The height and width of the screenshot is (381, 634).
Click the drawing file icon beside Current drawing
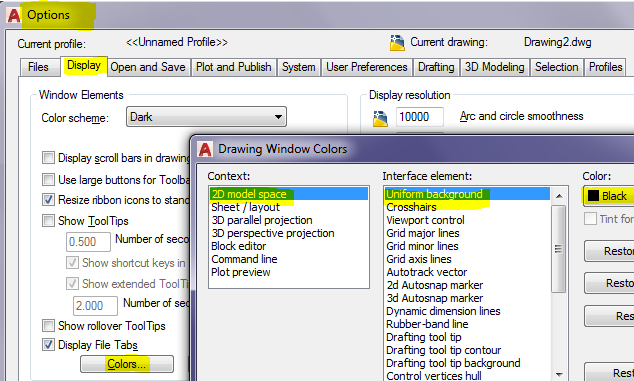397,42
